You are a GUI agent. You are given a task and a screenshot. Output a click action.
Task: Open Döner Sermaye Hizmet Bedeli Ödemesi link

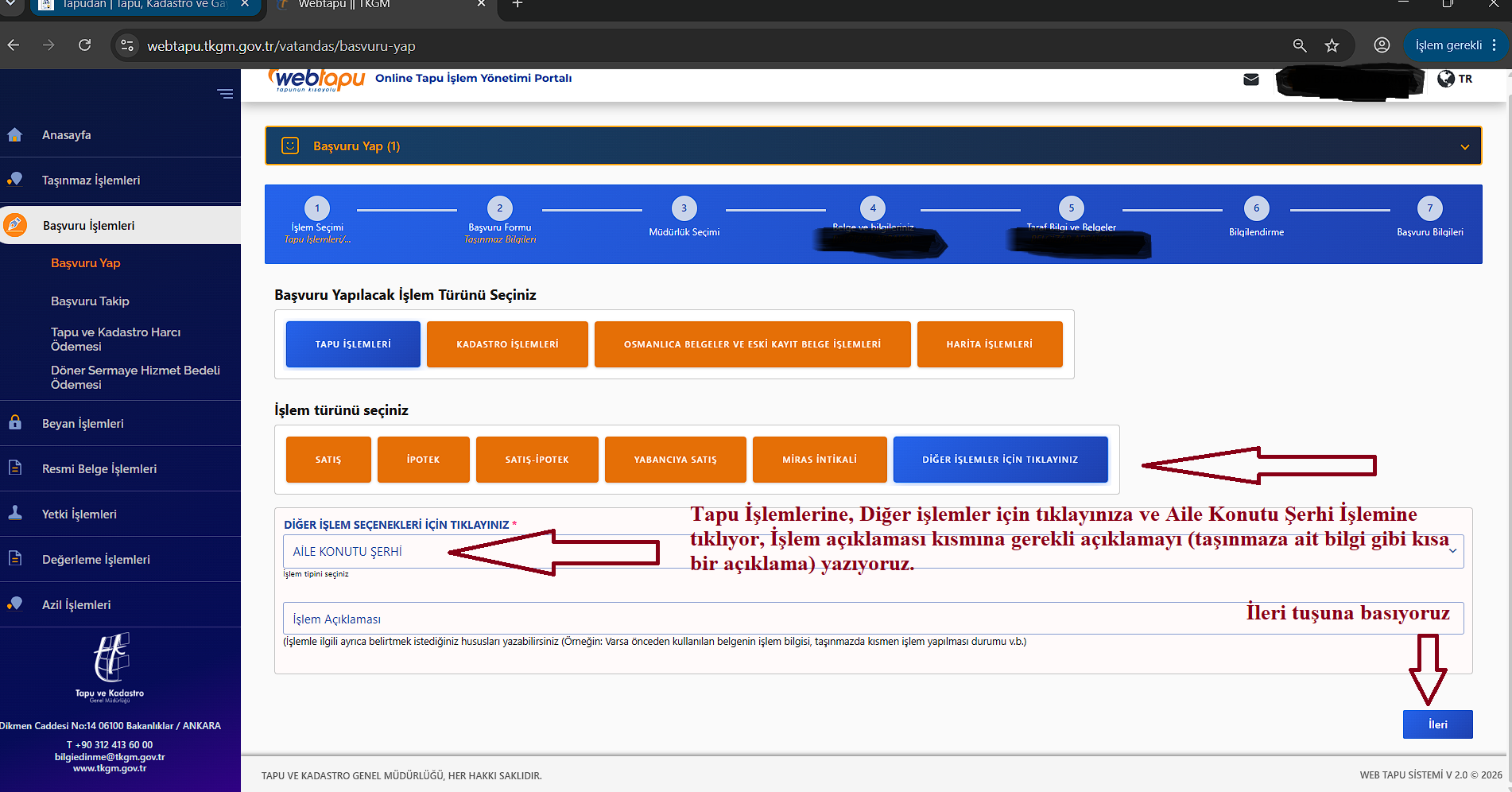coord(136,377)
